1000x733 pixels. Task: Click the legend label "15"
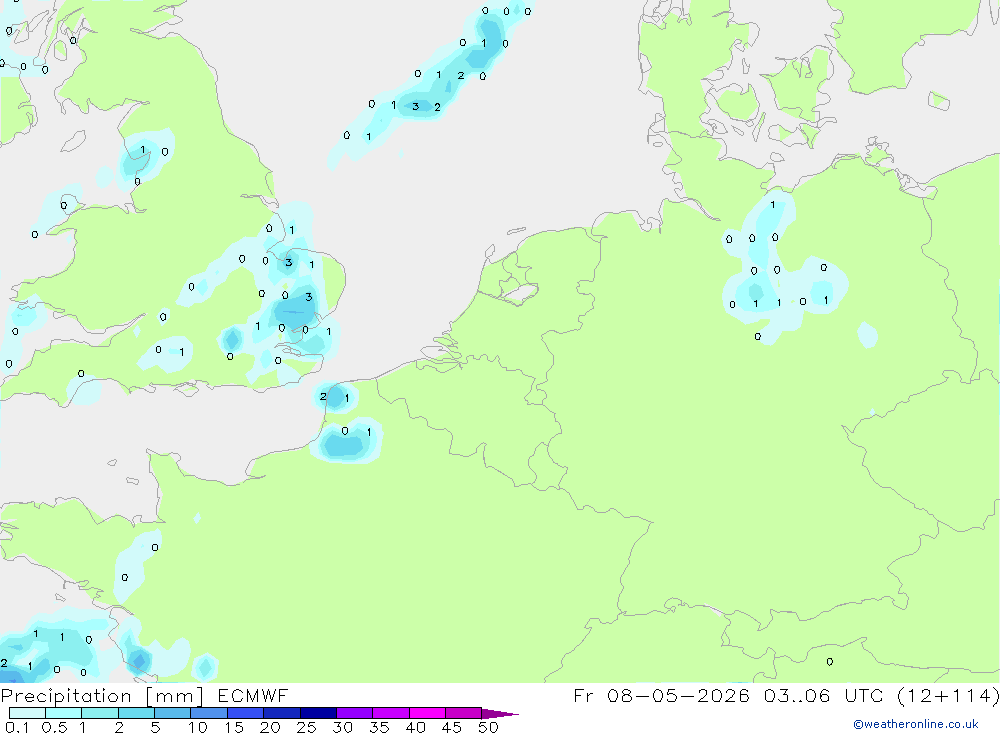[x=234, y=727]
